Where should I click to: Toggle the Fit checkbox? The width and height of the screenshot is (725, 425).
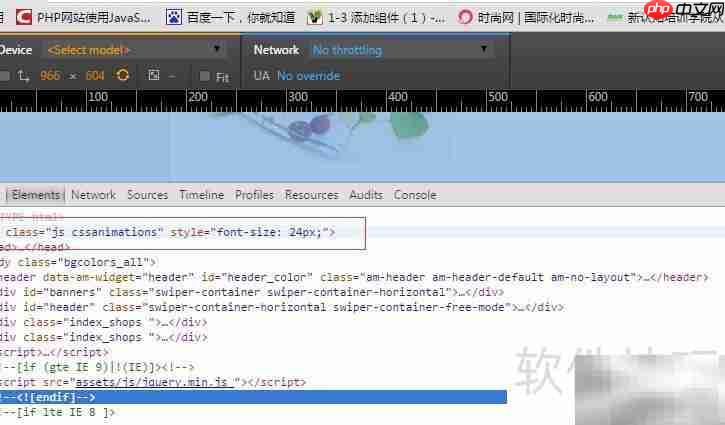(x=204, y=76)
